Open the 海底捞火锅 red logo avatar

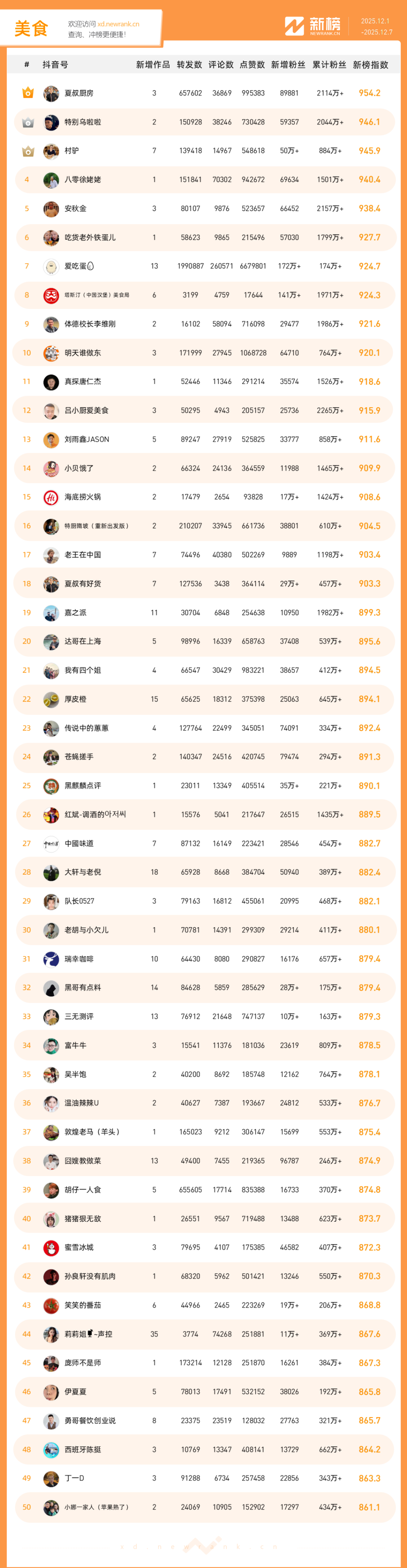(x=51, y=497)
